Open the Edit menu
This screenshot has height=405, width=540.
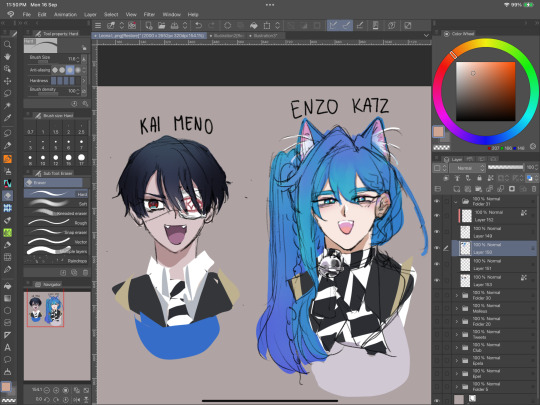click(x=42, y=14)
